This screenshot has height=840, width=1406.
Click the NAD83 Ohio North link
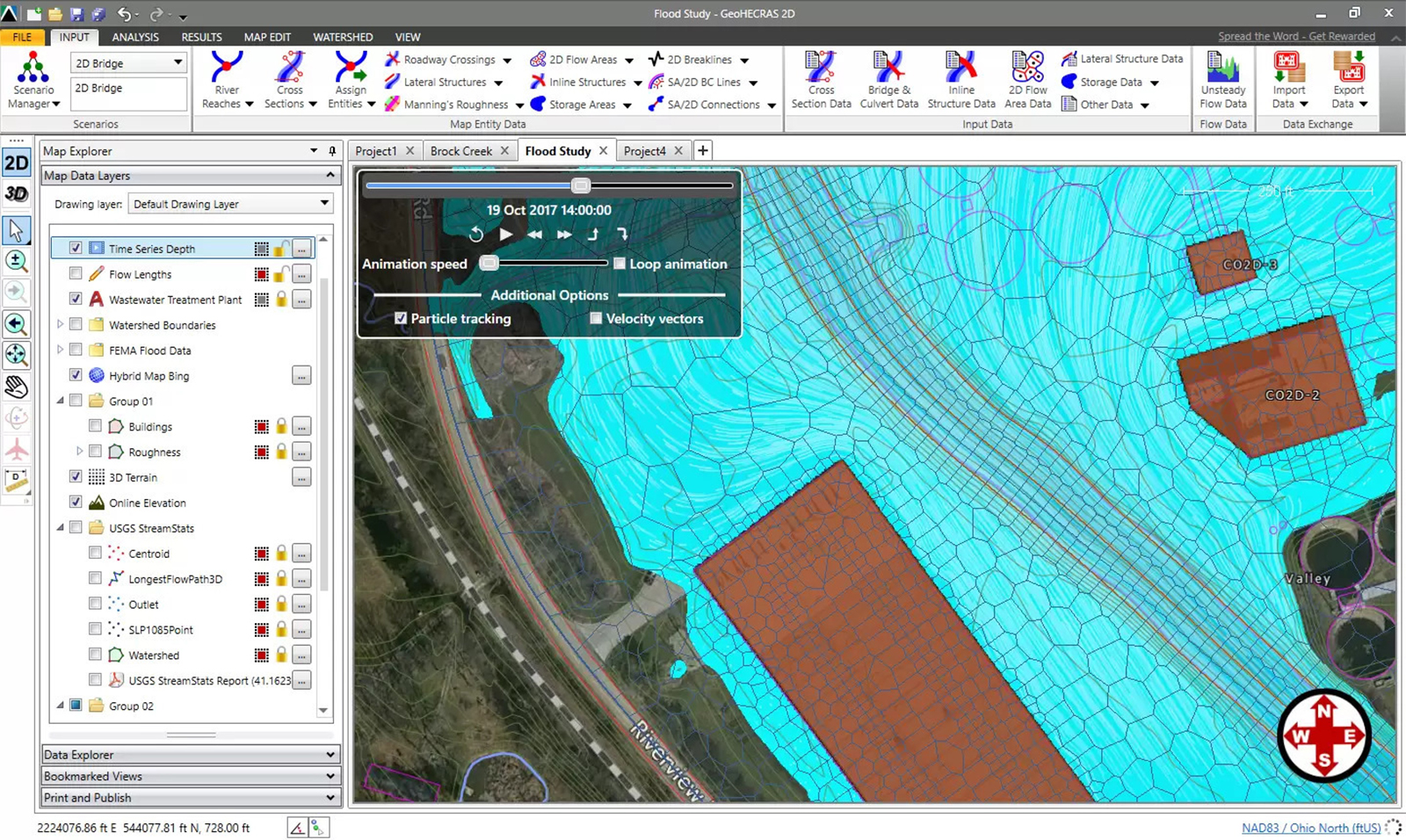click(x=1312, y=827)
